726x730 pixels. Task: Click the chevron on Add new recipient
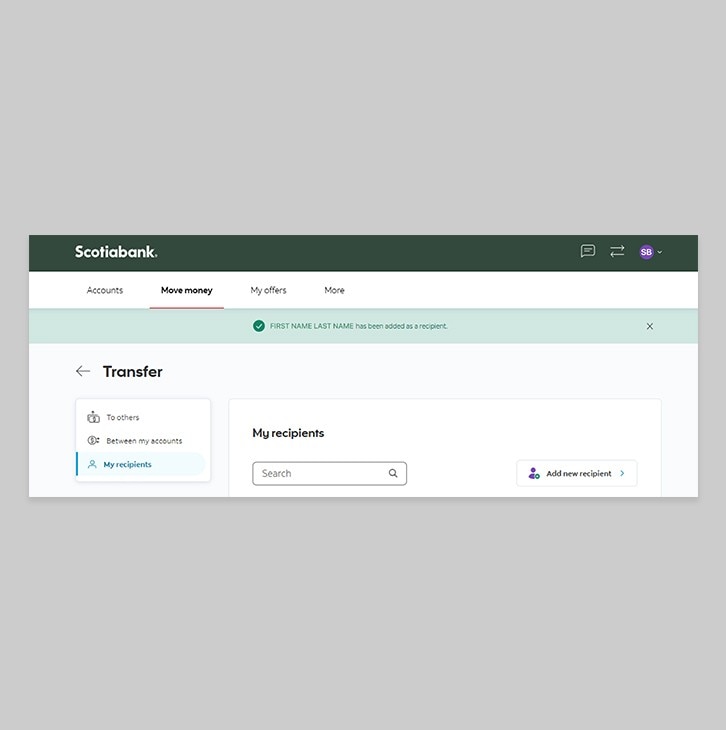tap(622, 473)
